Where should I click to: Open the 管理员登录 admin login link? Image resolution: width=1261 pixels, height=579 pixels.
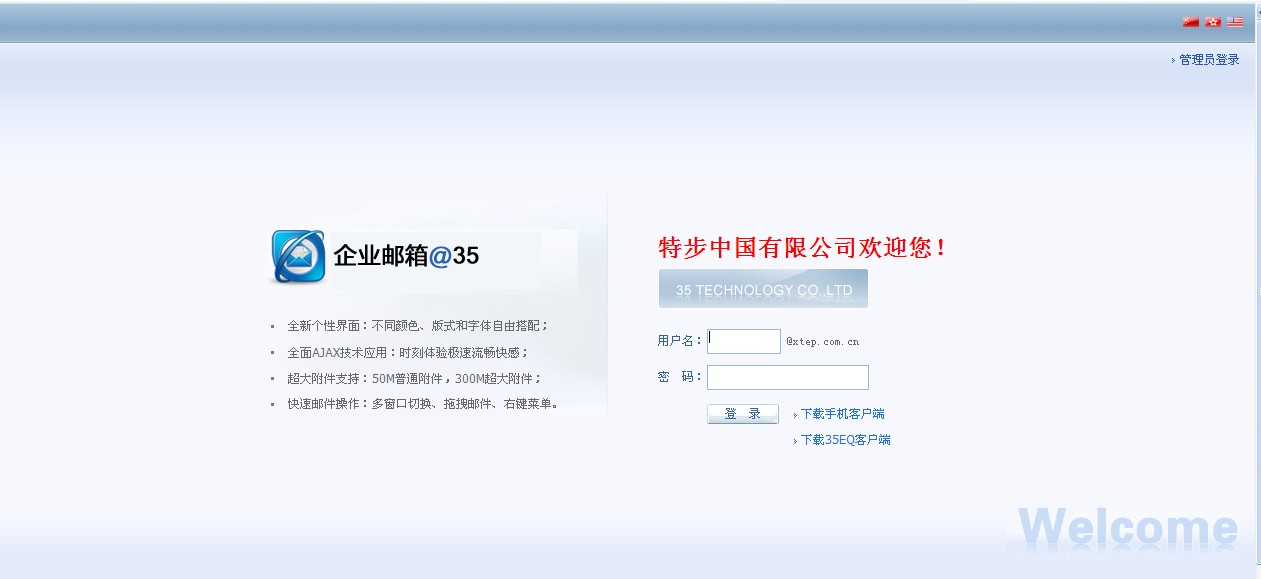pyautogui.click(x=1209, y=60)
